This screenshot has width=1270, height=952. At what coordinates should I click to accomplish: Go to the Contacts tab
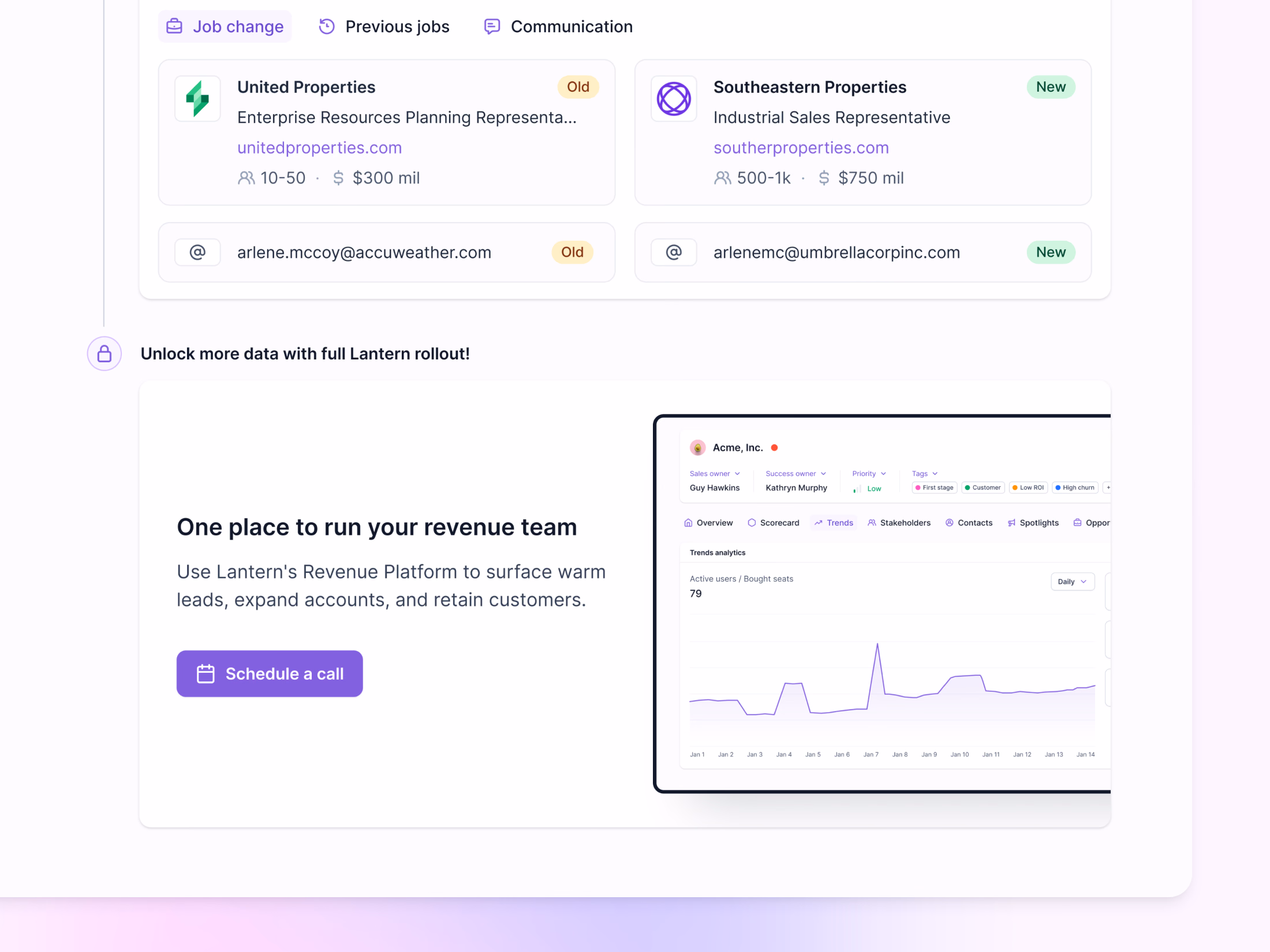[x=969, y=523]
